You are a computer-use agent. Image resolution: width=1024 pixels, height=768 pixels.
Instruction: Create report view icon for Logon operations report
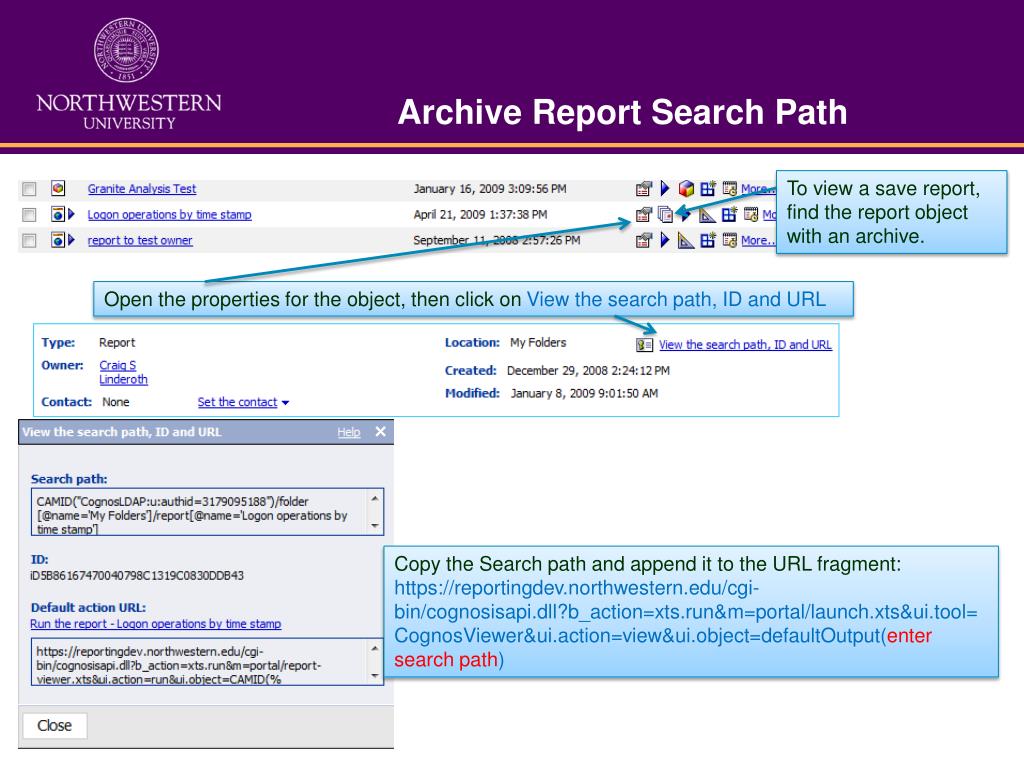point(729,214)
